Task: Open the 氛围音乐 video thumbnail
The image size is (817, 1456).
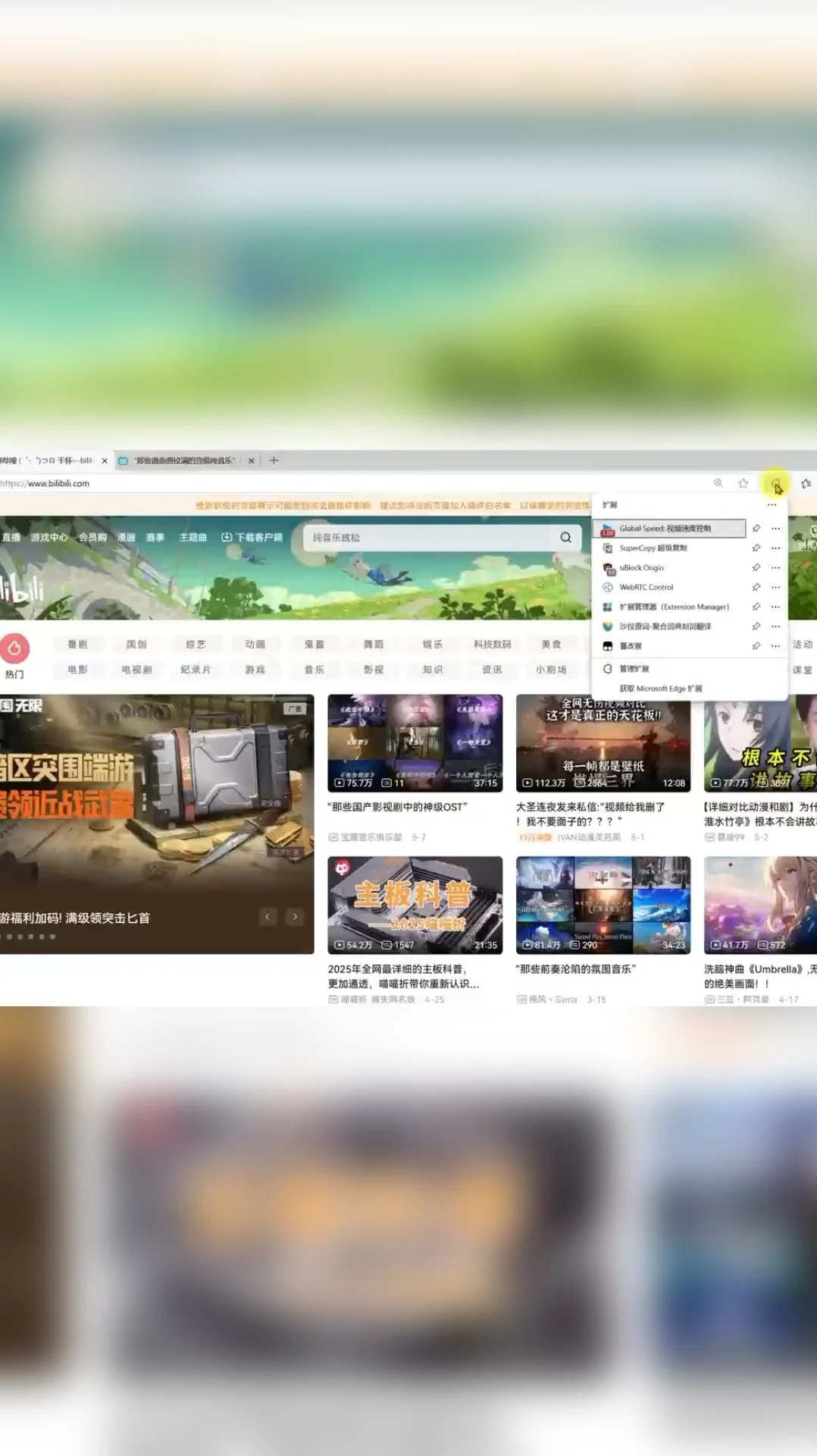Action: tap(603, 905)
